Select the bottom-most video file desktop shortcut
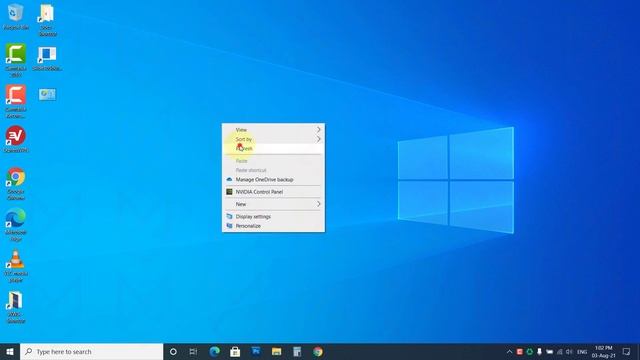The image size is (640, 360). click(16, 307)
